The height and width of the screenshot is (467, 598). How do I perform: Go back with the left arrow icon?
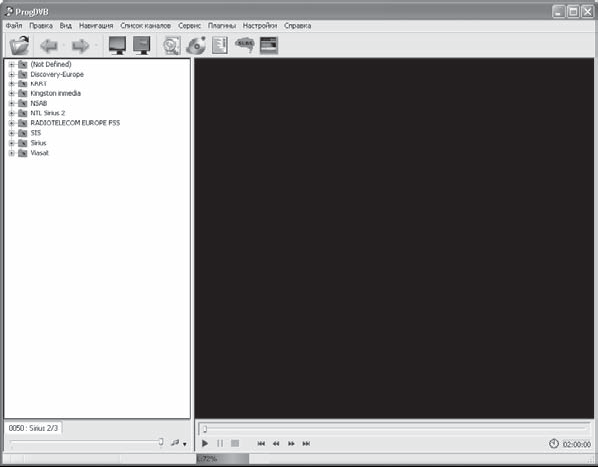(49, 46)
